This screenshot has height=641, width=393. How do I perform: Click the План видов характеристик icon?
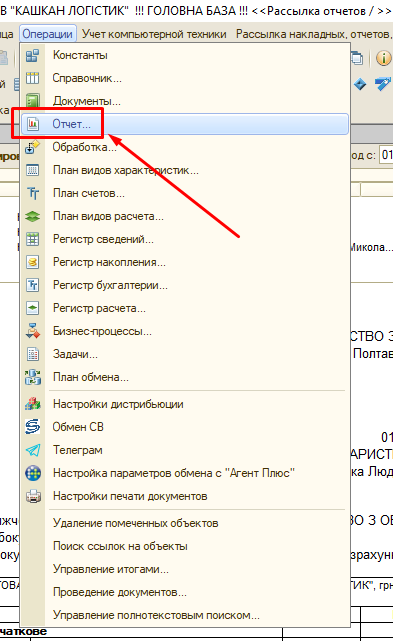coord(33,170)
